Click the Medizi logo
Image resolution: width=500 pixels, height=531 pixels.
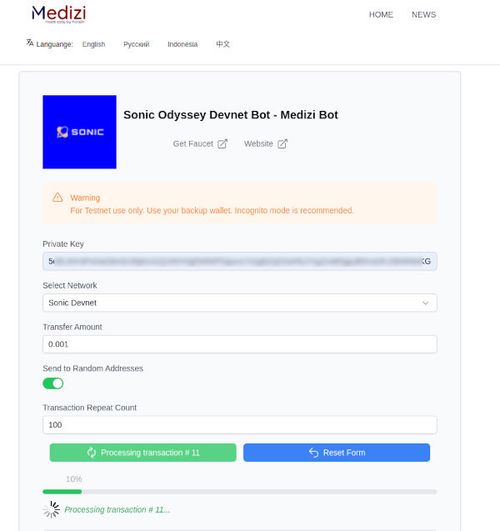pyautogui.click(x=59, y=14)
